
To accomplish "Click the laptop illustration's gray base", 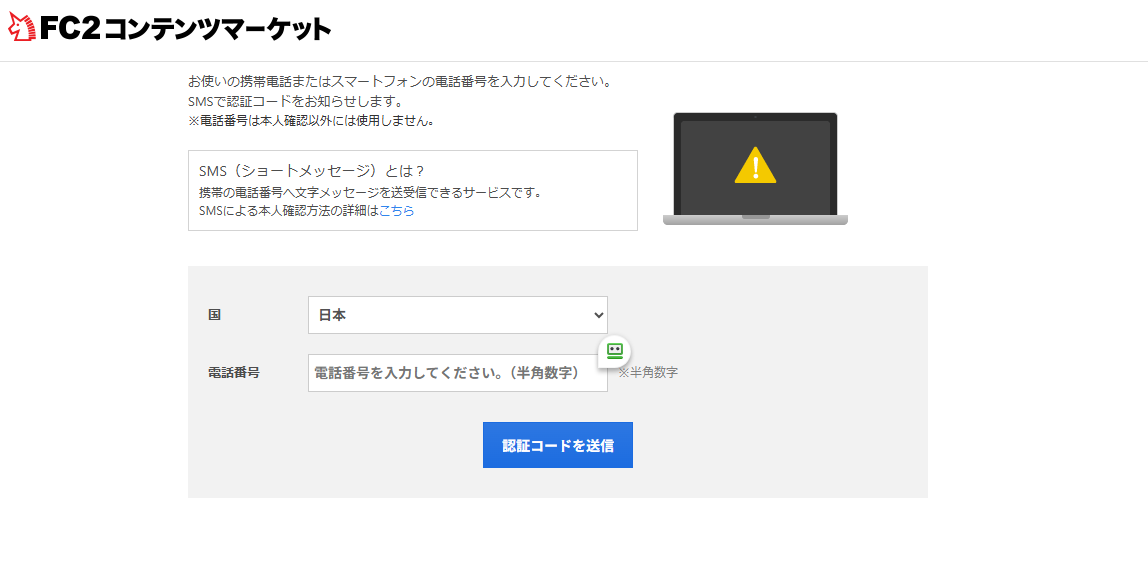I will [755, 219].
